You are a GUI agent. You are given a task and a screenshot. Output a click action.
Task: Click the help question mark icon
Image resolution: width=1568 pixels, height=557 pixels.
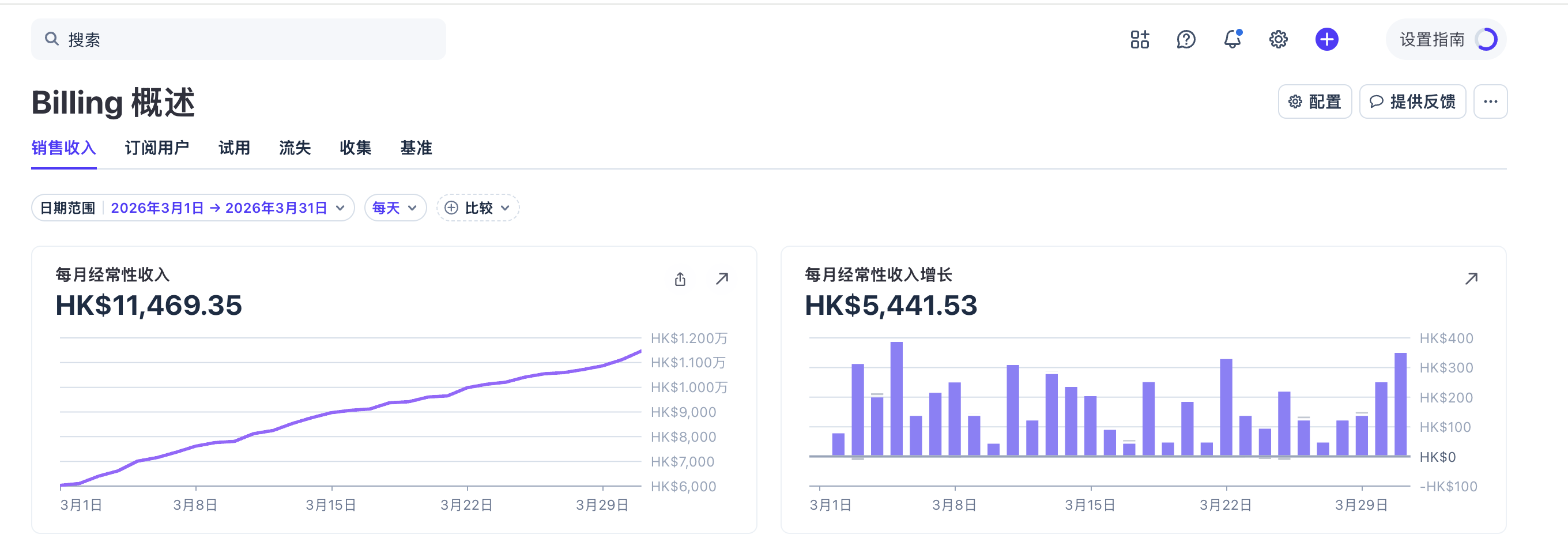tap(1186, 40)
